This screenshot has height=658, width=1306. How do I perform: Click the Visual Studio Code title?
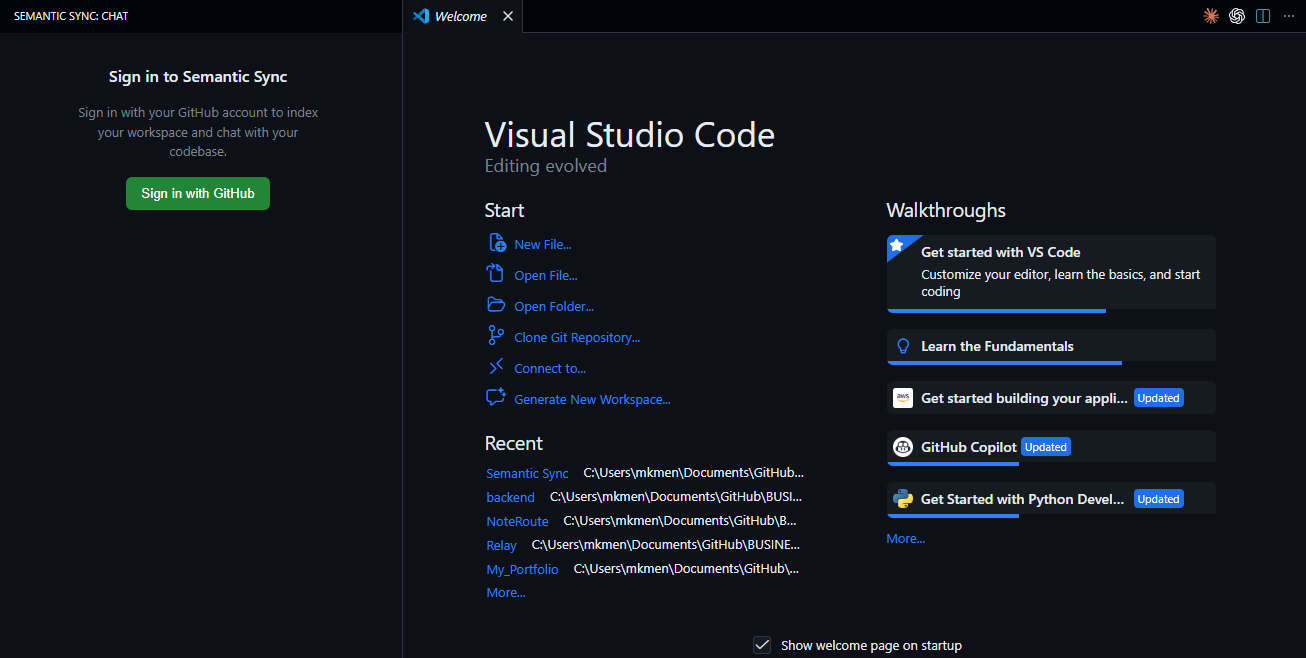tap(630, 135)
